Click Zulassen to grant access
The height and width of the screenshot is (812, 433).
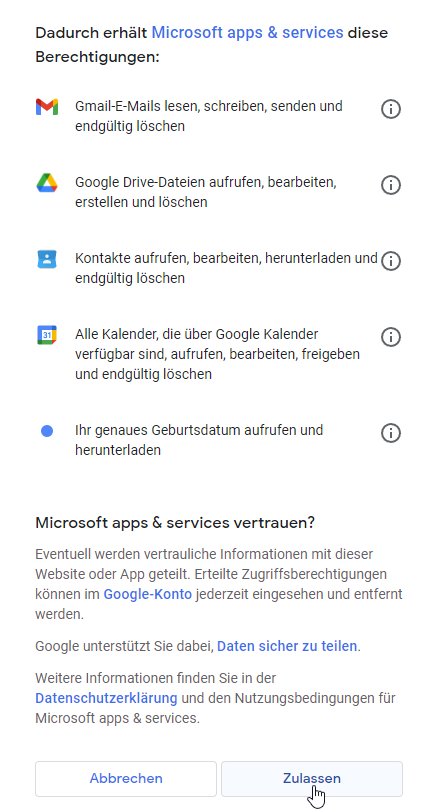312,778
